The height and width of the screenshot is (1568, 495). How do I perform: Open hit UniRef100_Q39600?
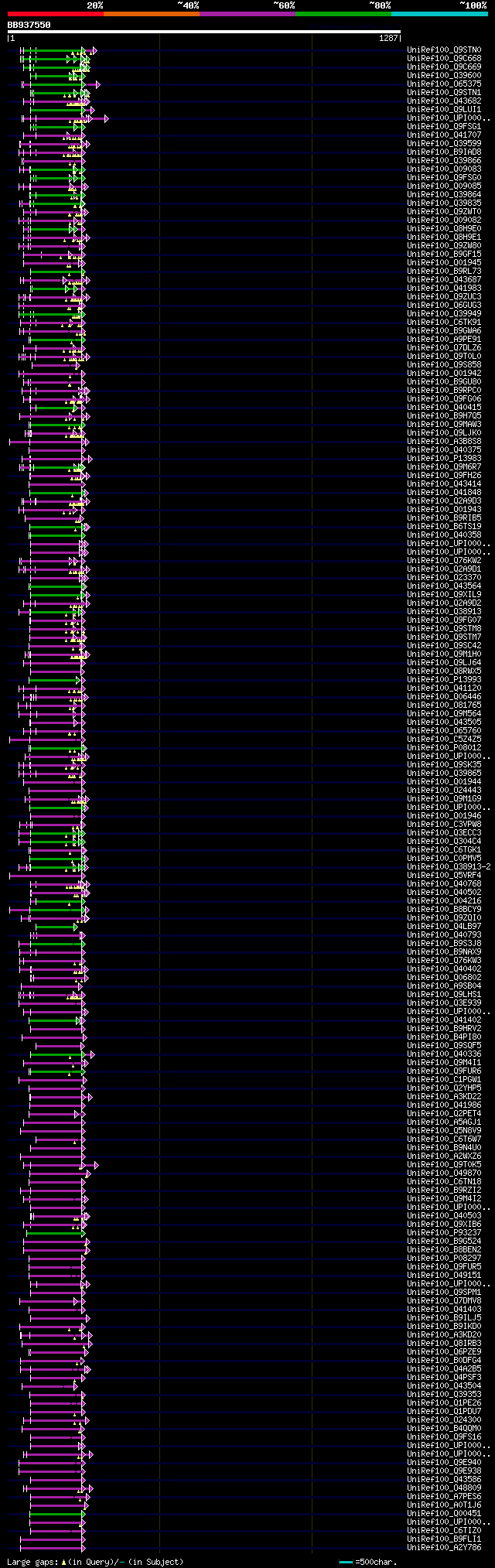pos(444,76)
